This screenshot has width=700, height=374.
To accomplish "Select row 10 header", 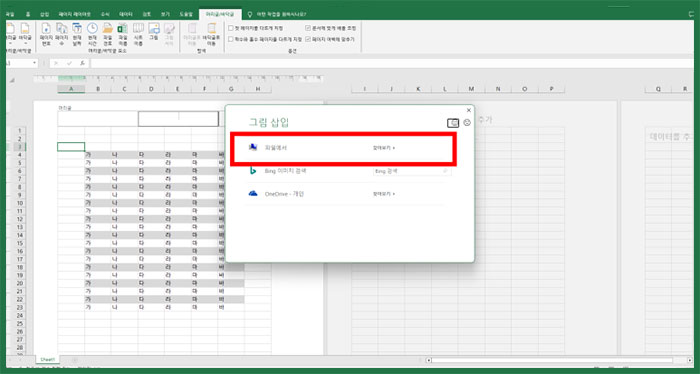I will click(x=20, y=203).
